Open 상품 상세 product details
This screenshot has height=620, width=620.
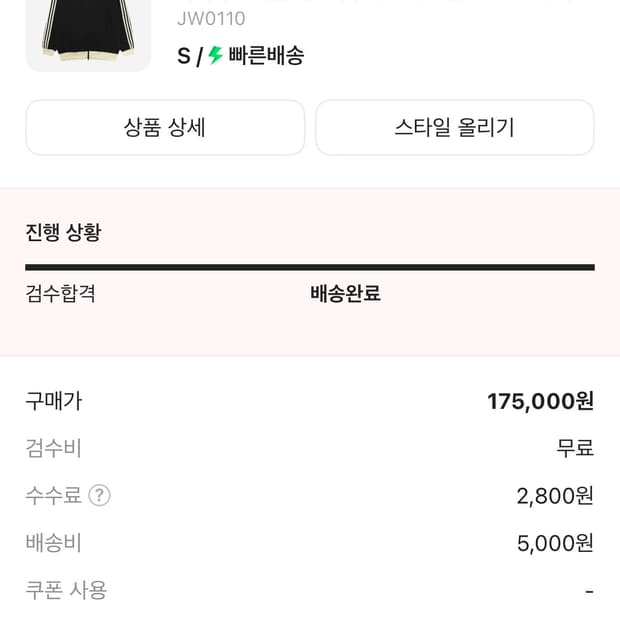point(165,128)
